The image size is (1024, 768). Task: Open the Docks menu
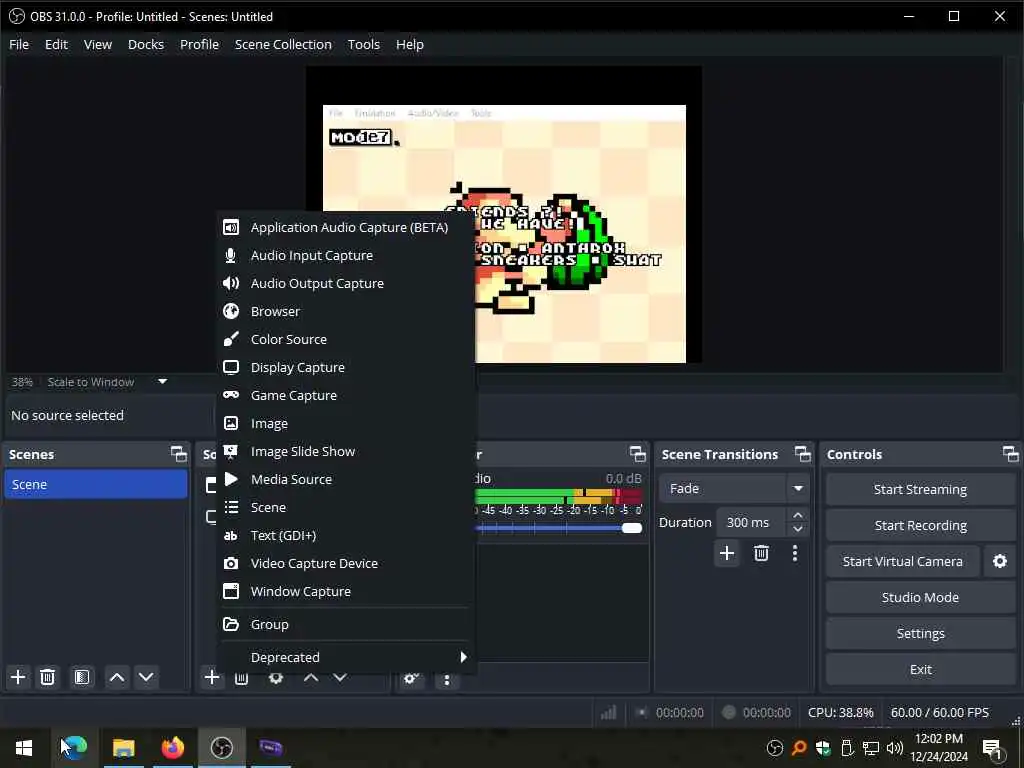[x=146, y=44]
